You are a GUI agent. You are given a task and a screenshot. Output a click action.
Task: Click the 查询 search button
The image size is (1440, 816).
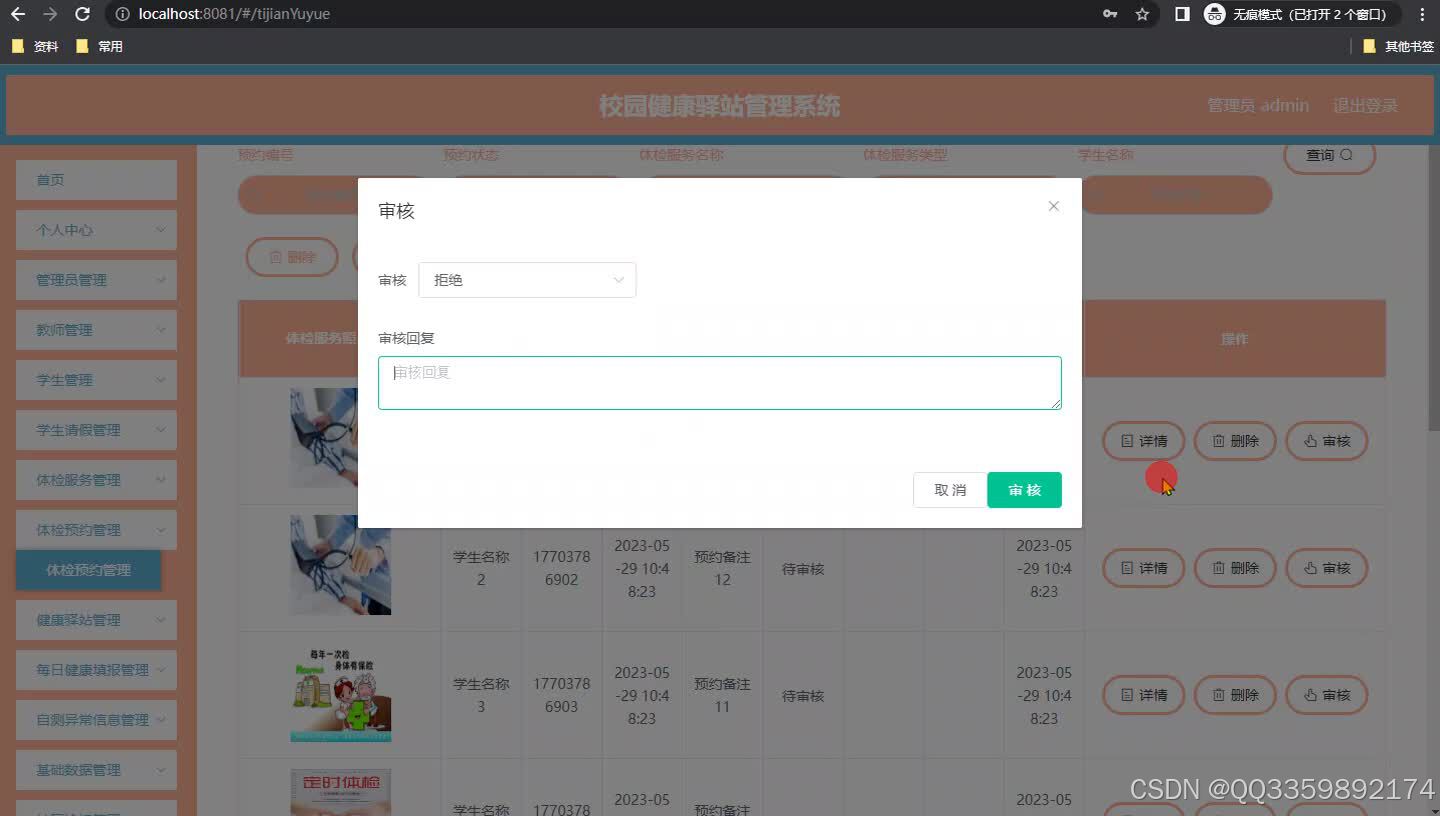coord(1329,155)
